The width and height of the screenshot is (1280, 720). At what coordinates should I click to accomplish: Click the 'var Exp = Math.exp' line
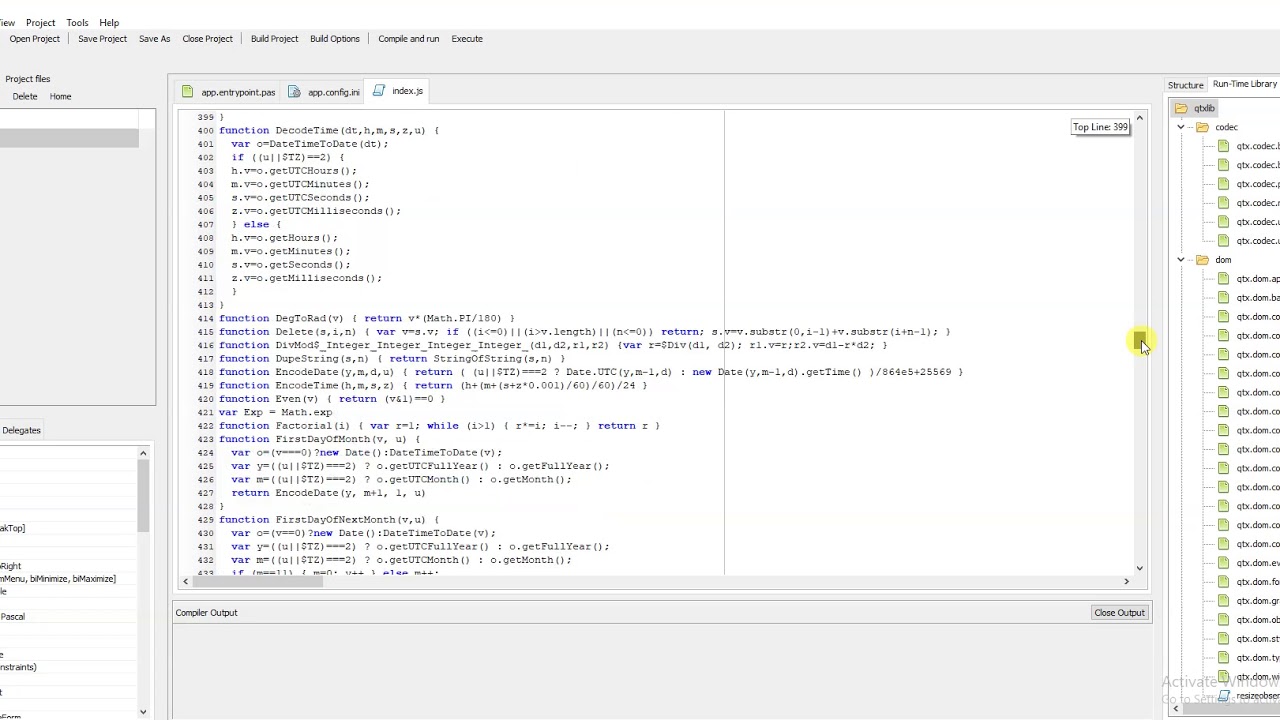click(275, 412)
